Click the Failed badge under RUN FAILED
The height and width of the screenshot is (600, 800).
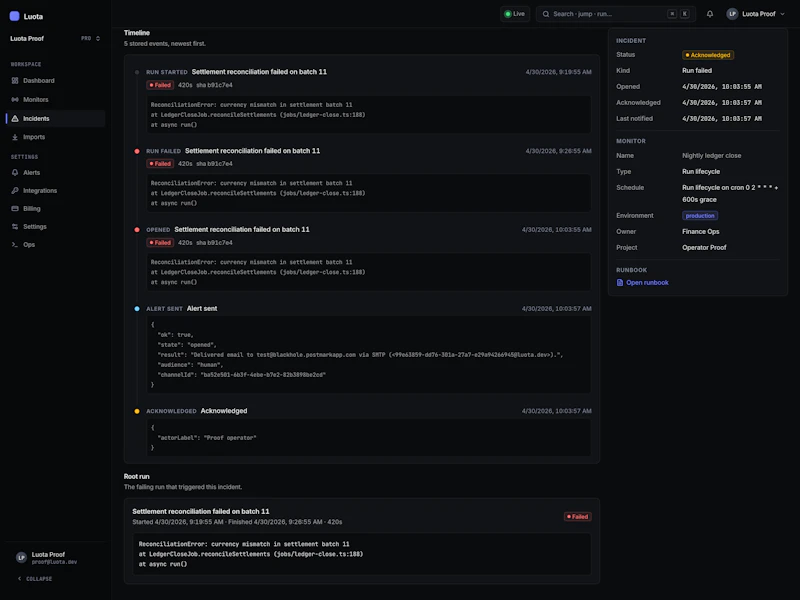[x=160, y=164]
